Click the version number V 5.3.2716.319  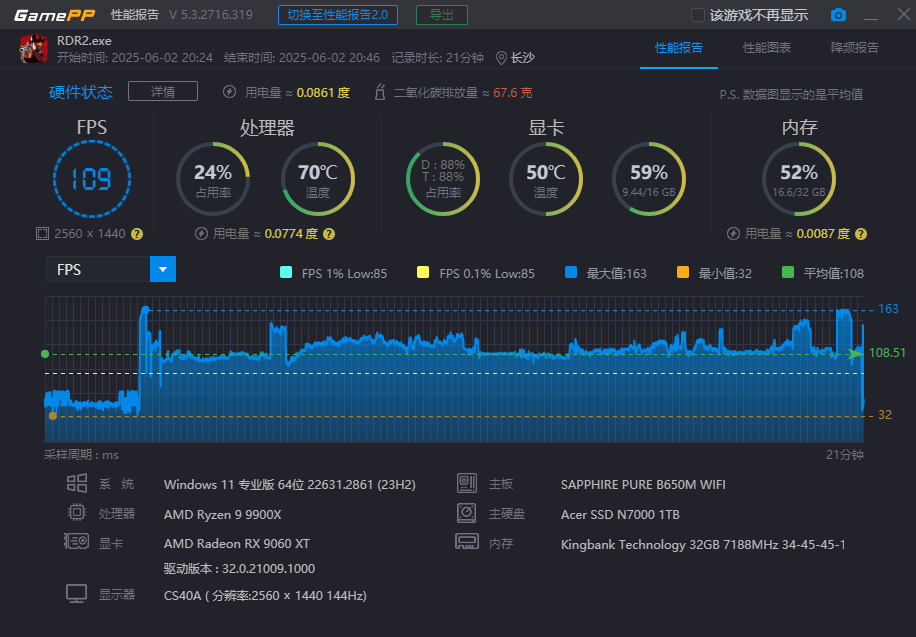pos(211,15)
